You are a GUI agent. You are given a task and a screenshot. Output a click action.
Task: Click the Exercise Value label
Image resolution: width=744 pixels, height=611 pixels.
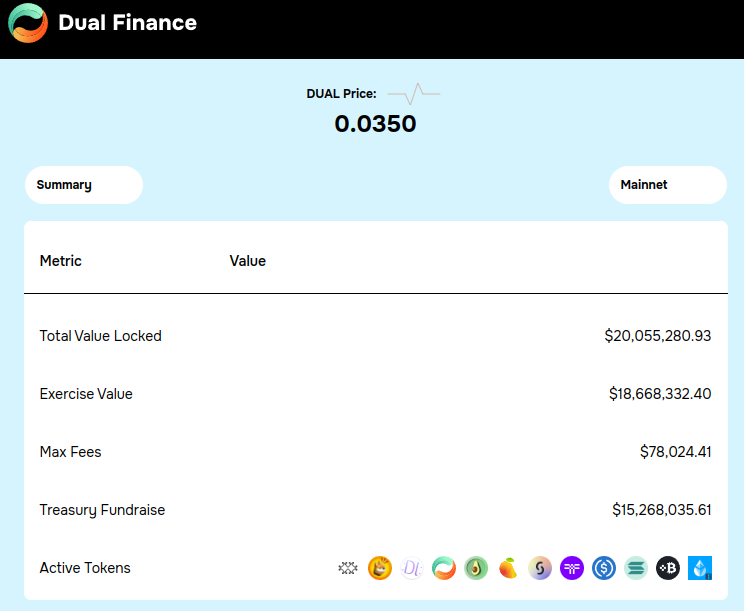(86, 394)
